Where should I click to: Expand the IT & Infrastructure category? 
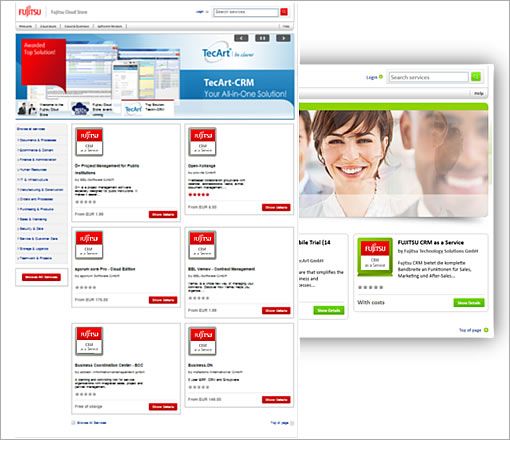click(x=33, y=180)
